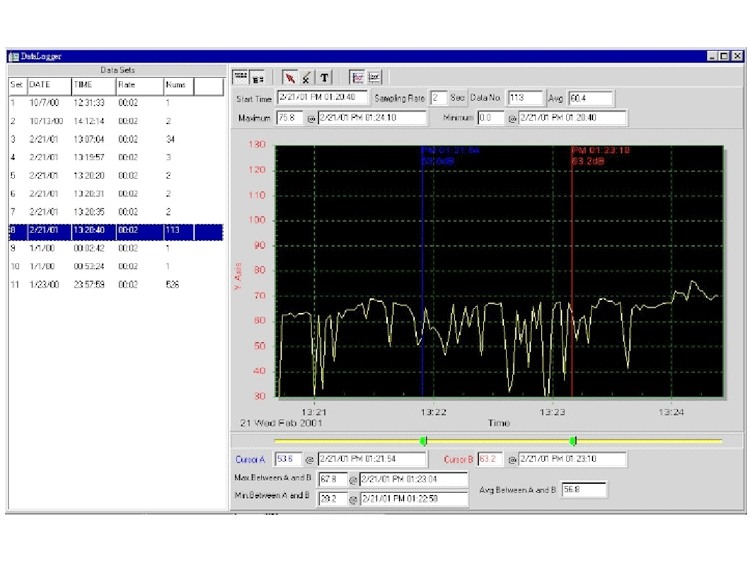Select the Text annotation tool
This screenshot has height=567, width=750.
324,77
